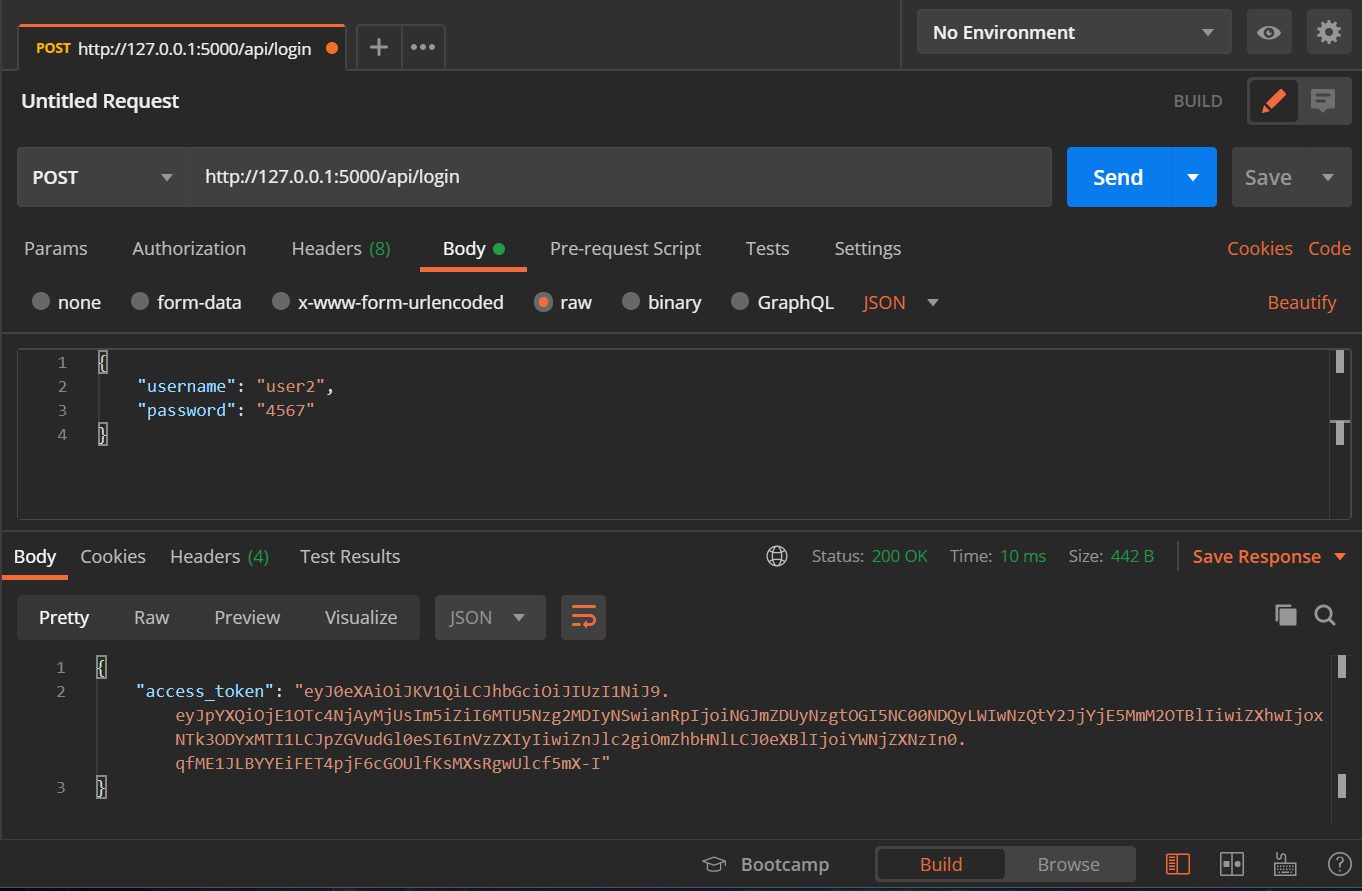Copy response body to clipboard
The height and width of the screenshot is (891, 1362).
click(1286, 616)
